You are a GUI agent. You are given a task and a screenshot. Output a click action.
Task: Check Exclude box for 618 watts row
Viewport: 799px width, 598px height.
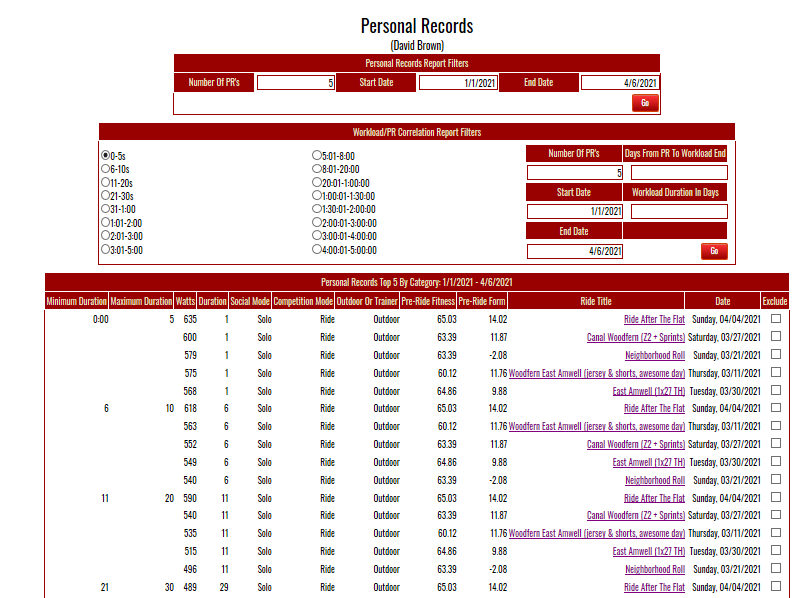click(776, 407)
